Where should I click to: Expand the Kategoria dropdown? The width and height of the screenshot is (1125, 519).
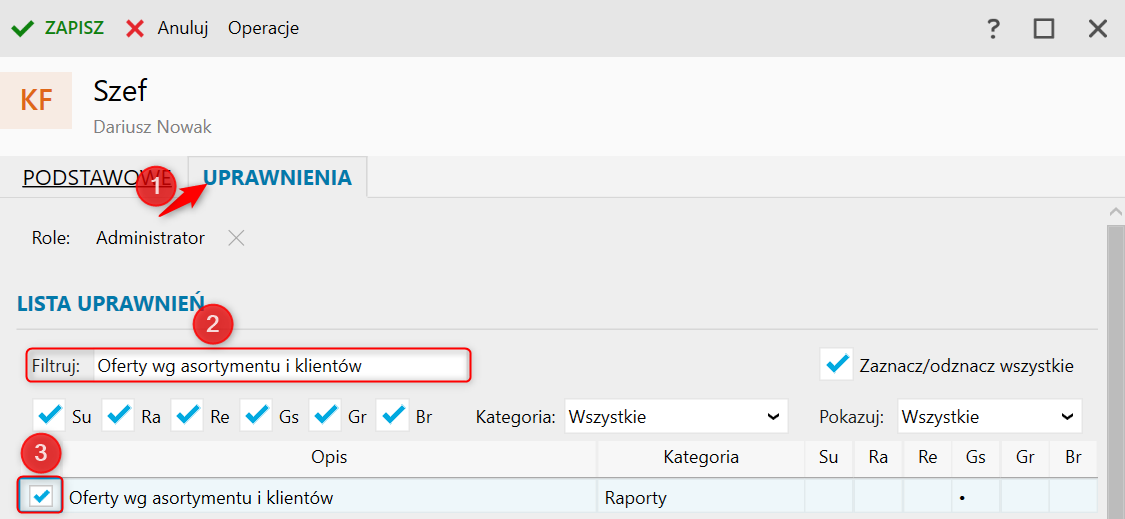click(675, 416)
